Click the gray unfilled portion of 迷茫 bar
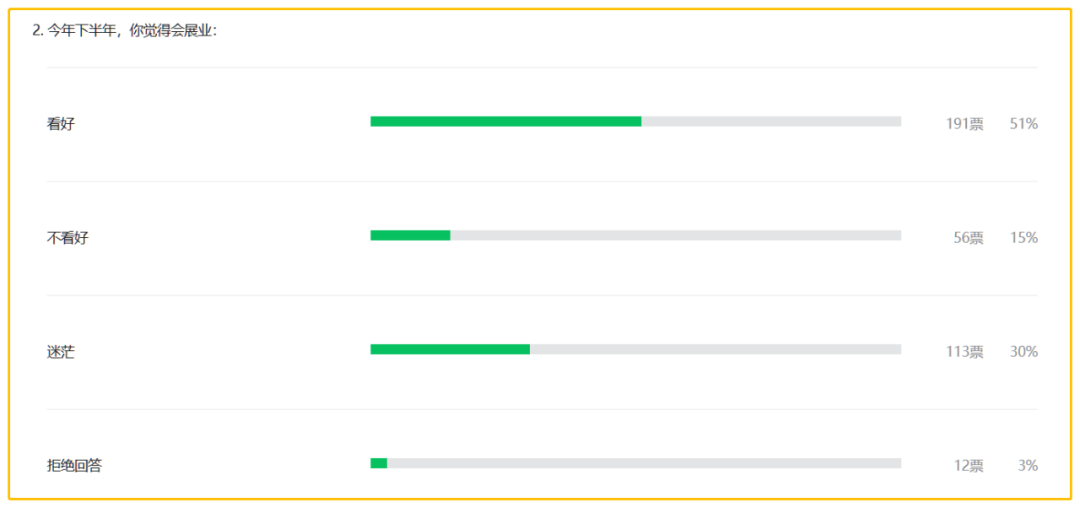This screenshot has height=508, width=1080. click(716, 349)
